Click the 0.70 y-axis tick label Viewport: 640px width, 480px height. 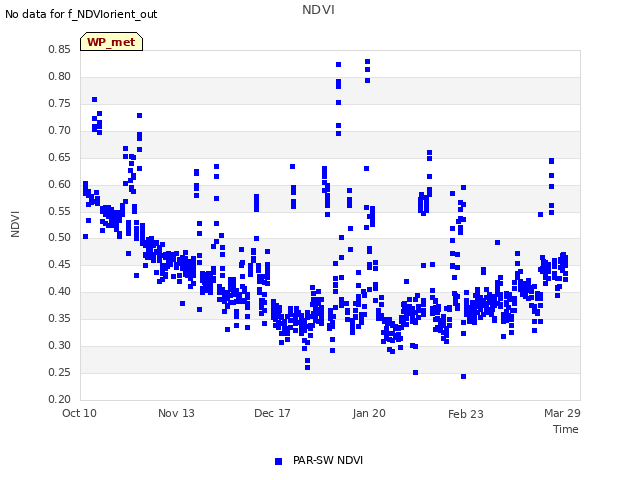point(60,130)
